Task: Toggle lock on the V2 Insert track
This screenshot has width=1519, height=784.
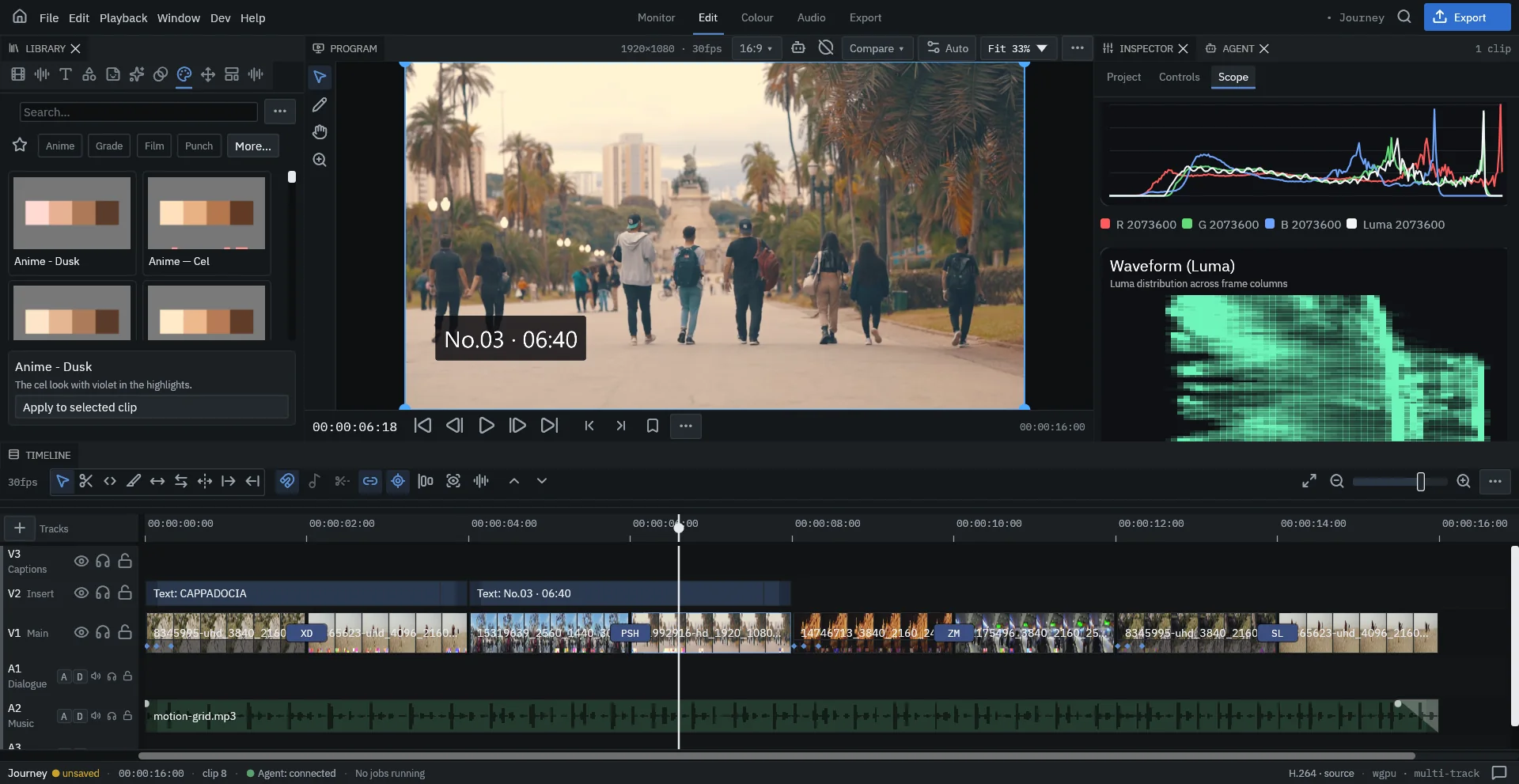Action: [x=125, y=593]
